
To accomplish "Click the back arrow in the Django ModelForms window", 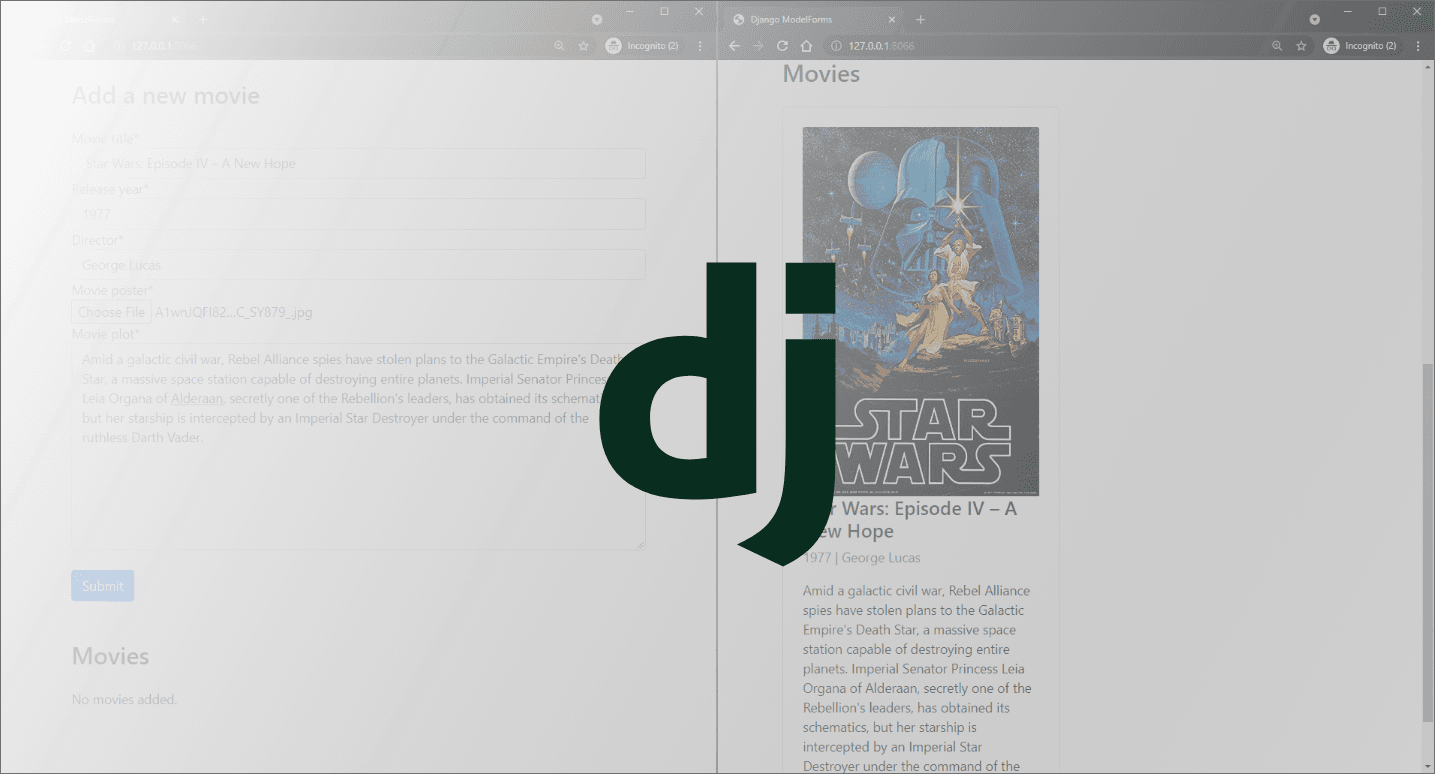I will (734, 45).
